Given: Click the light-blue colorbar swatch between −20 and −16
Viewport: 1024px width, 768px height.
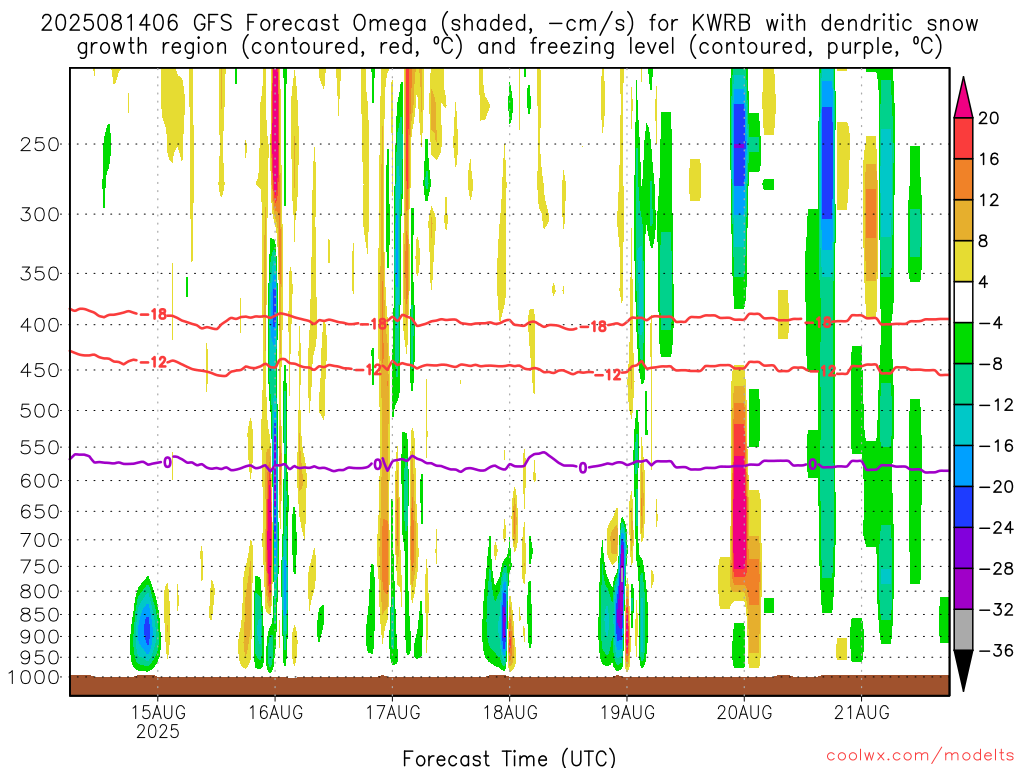Looking at the screenshot, I should 963,467.
